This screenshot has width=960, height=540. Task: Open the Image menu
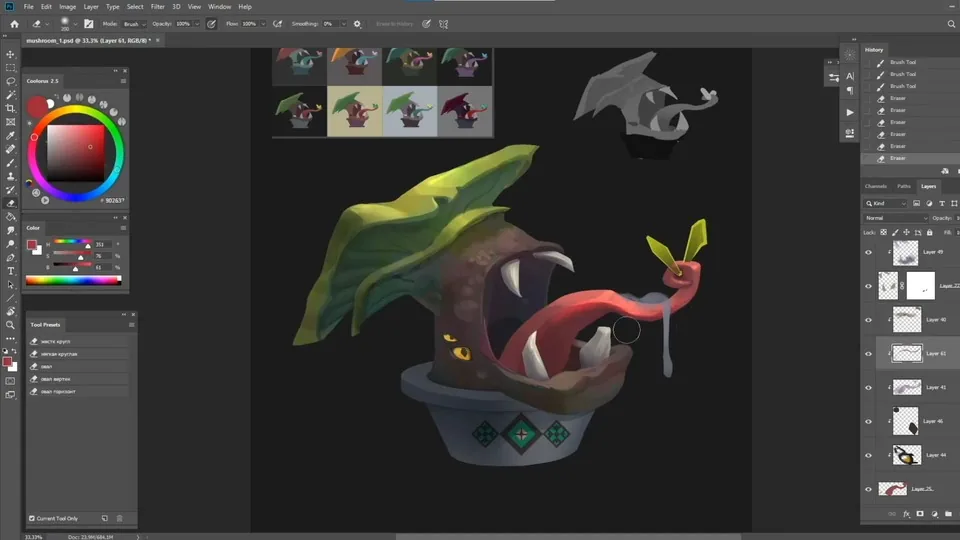point(67,7)
